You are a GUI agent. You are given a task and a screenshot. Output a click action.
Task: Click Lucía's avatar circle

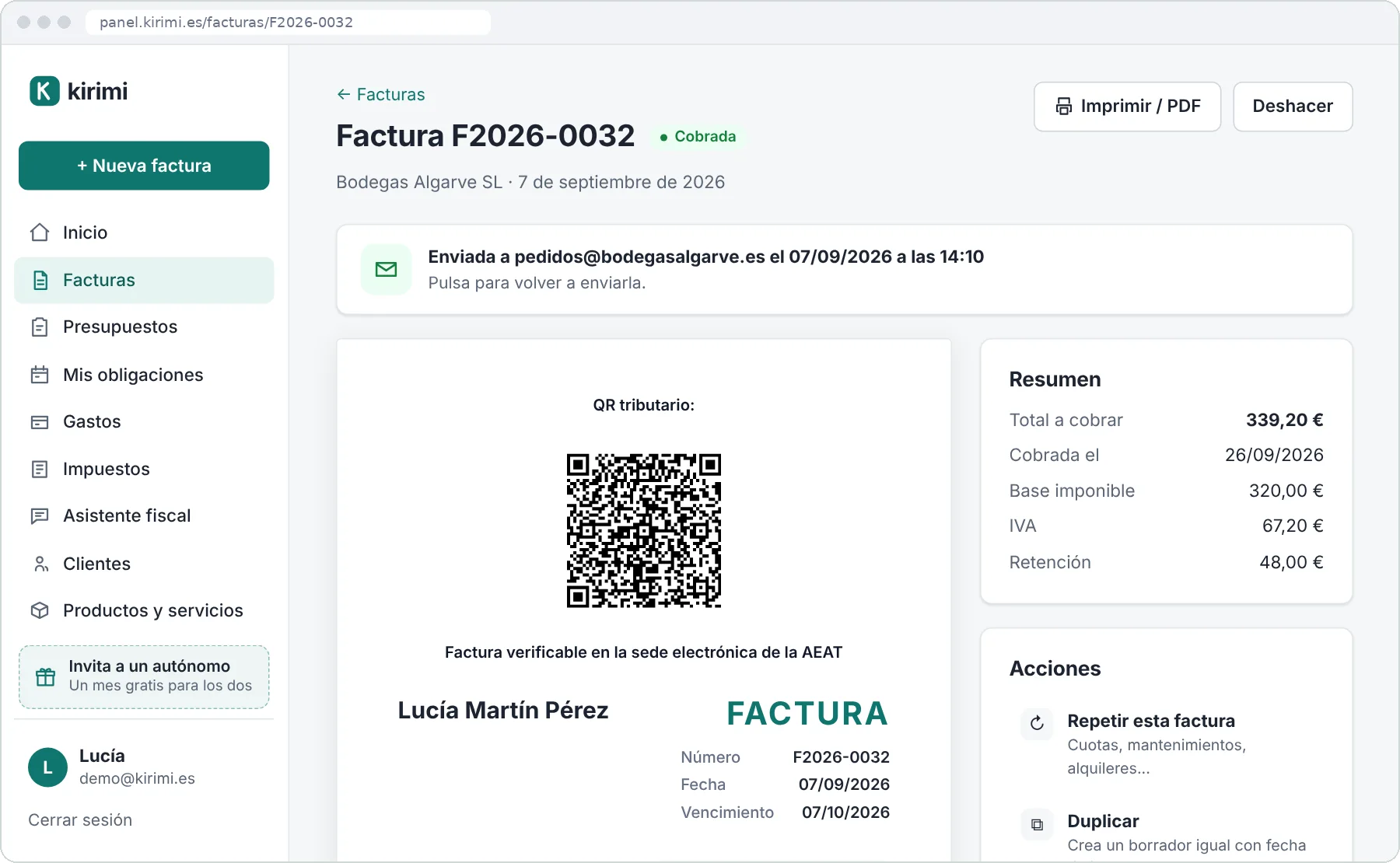[x=48, y=767]
